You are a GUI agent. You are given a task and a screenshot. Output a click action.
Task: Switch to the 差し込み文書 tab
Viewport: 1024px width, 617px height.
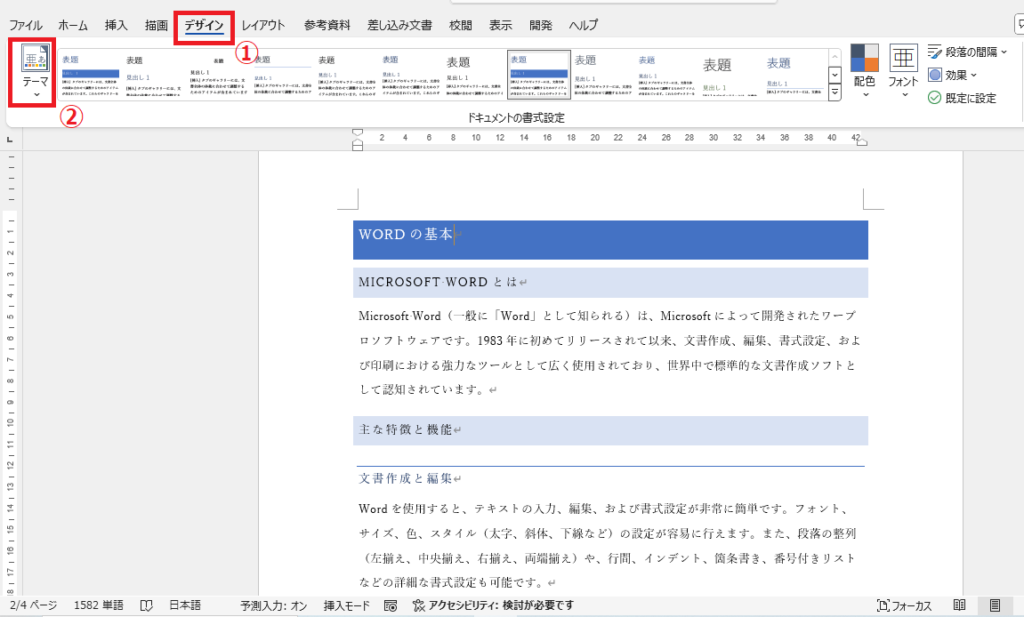pos(400,25)
